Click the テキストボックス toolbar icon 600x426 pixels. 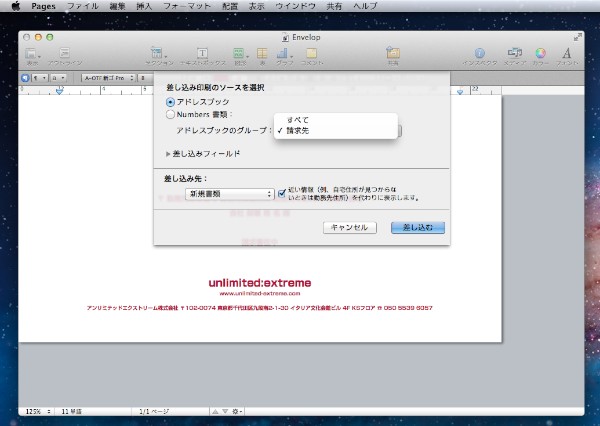tap(202, 56)
